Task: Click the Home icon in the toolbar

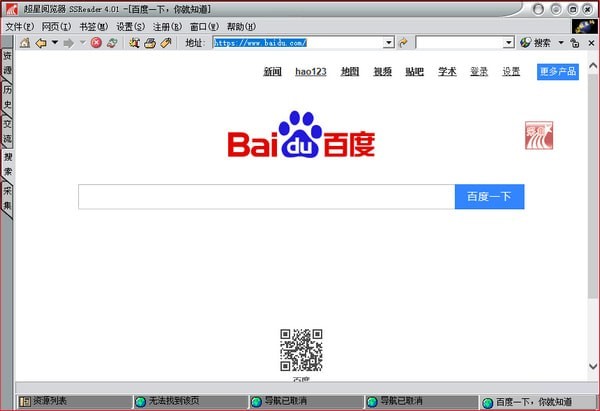Action: [25, 43]
